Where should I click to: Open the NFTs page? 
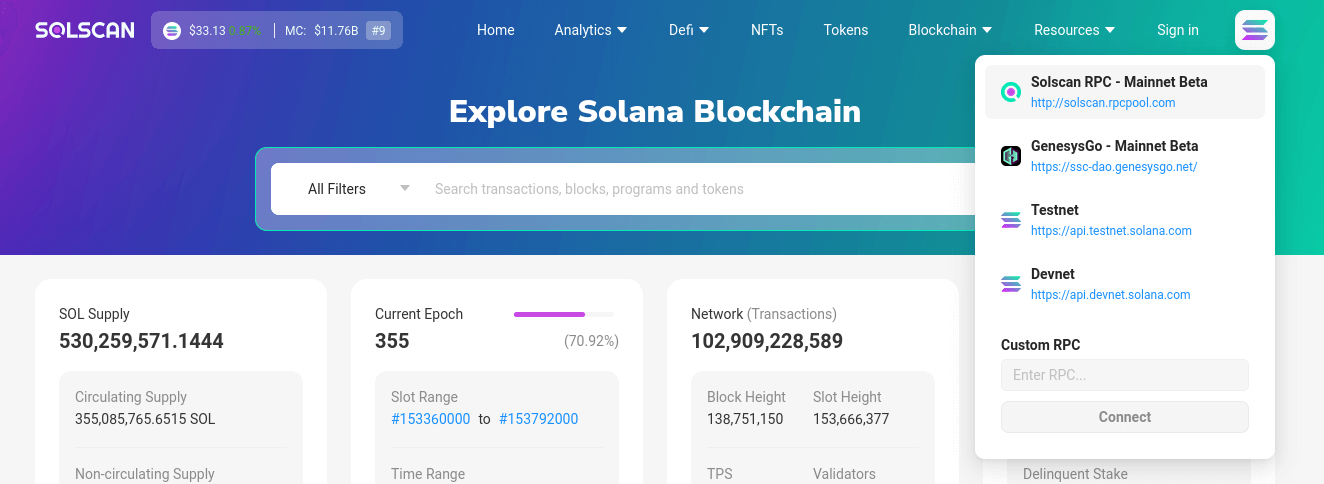tap(767, 30)
